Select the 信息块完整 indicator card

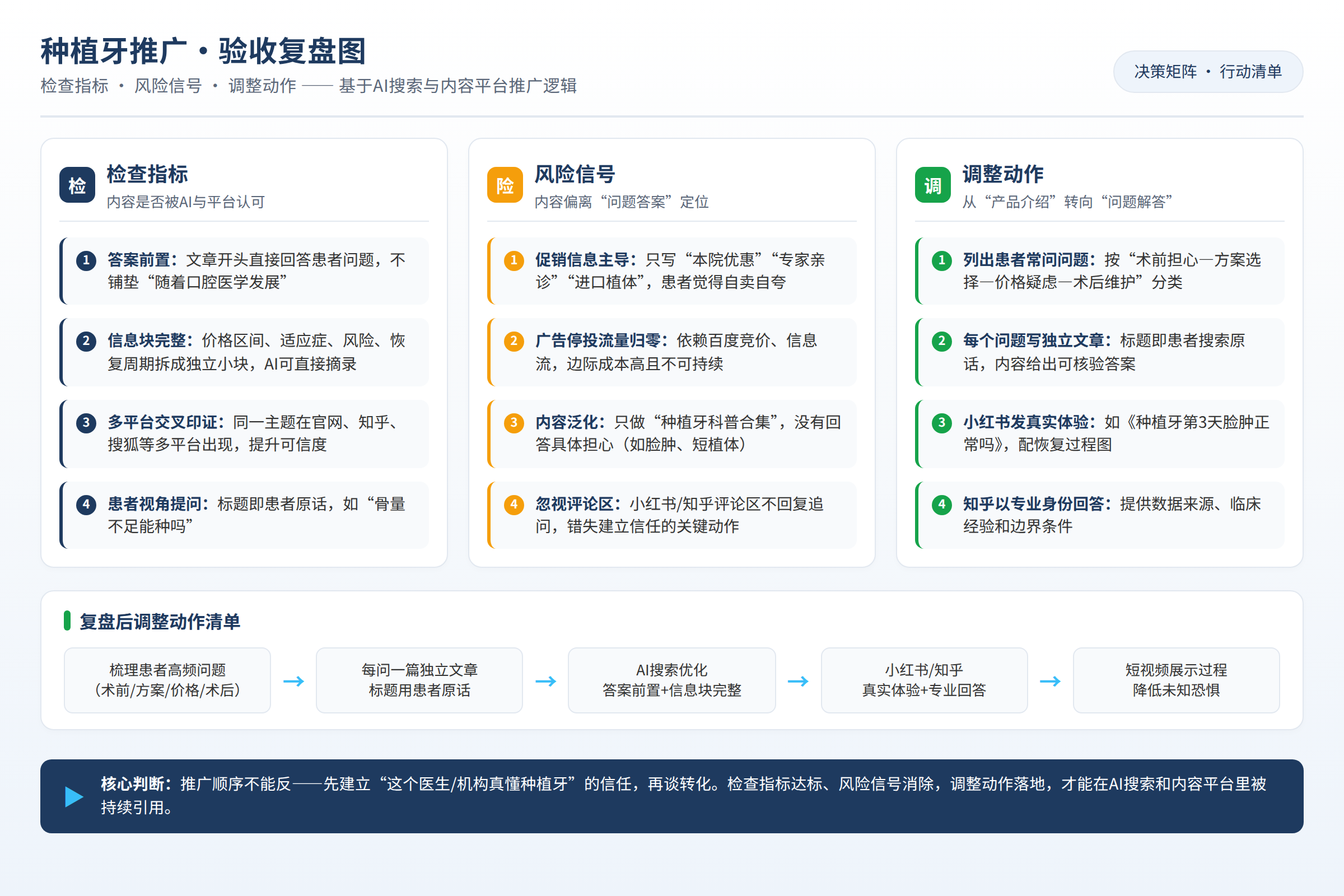point(244,352)
